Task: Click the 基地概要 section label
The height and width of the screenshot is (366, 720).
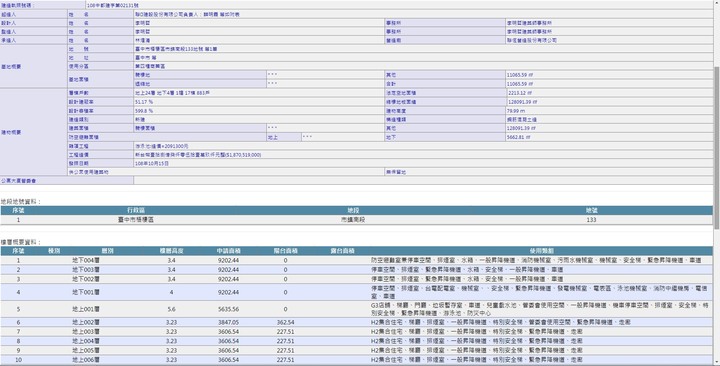Action: point(11,67)
